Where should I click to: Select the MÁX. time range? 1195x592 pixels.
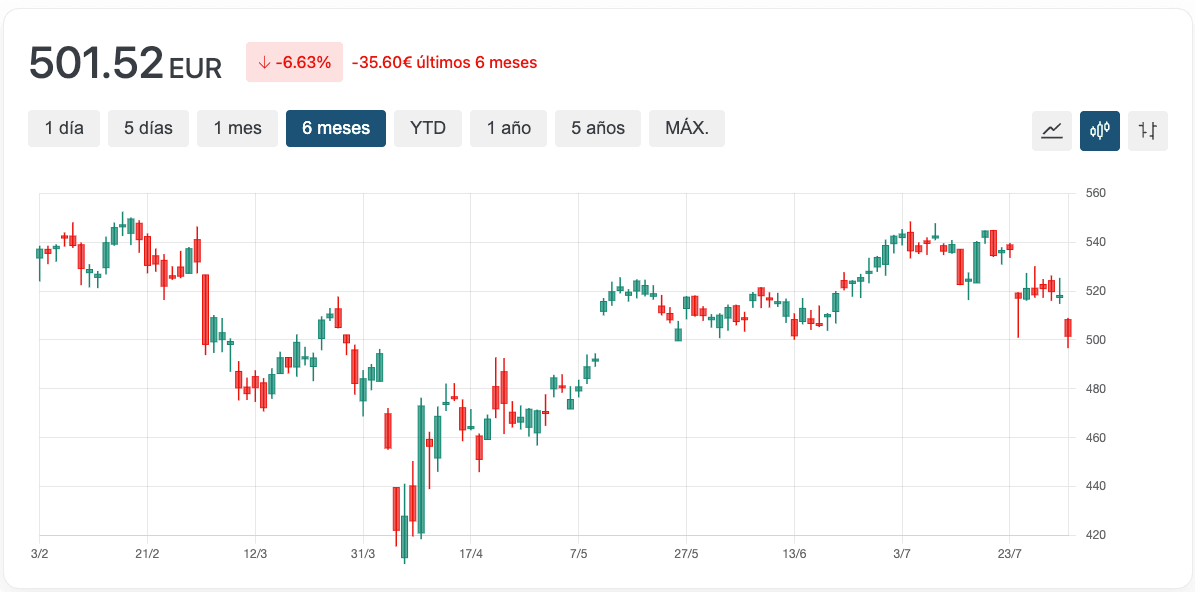point(687,128)
